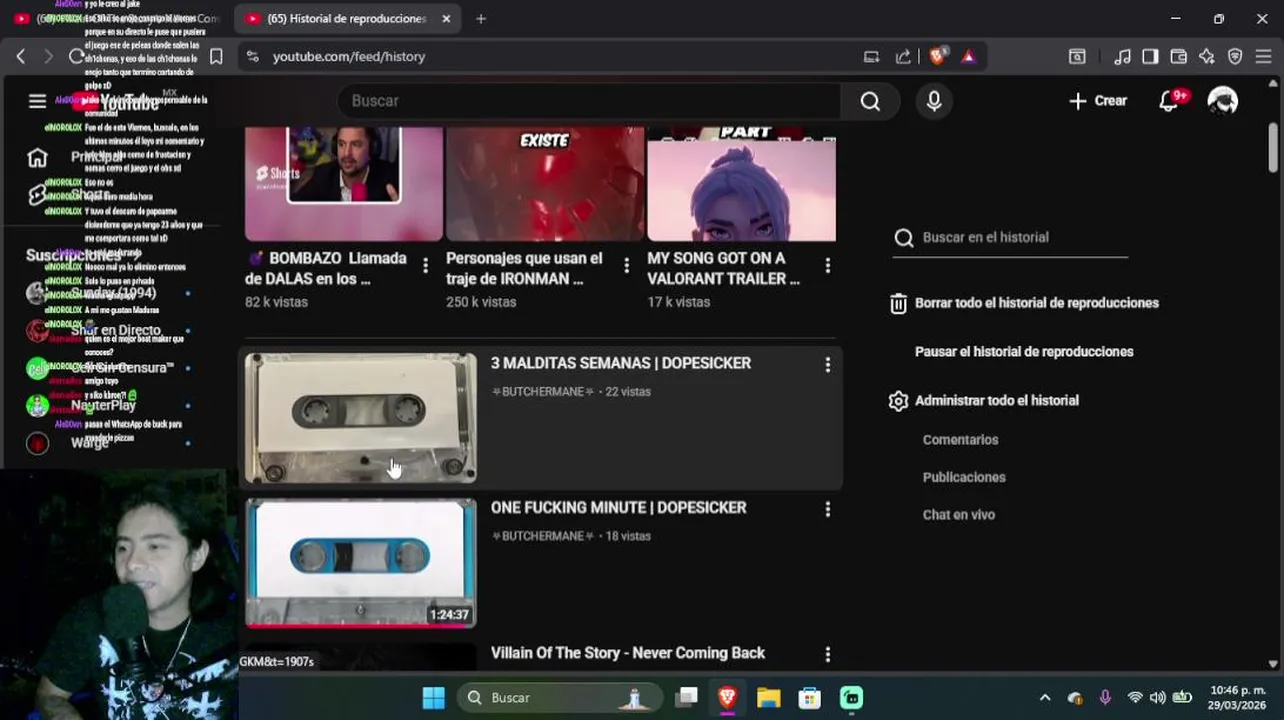
Task: Start voice search with the microphone icon
Action: 934,101
